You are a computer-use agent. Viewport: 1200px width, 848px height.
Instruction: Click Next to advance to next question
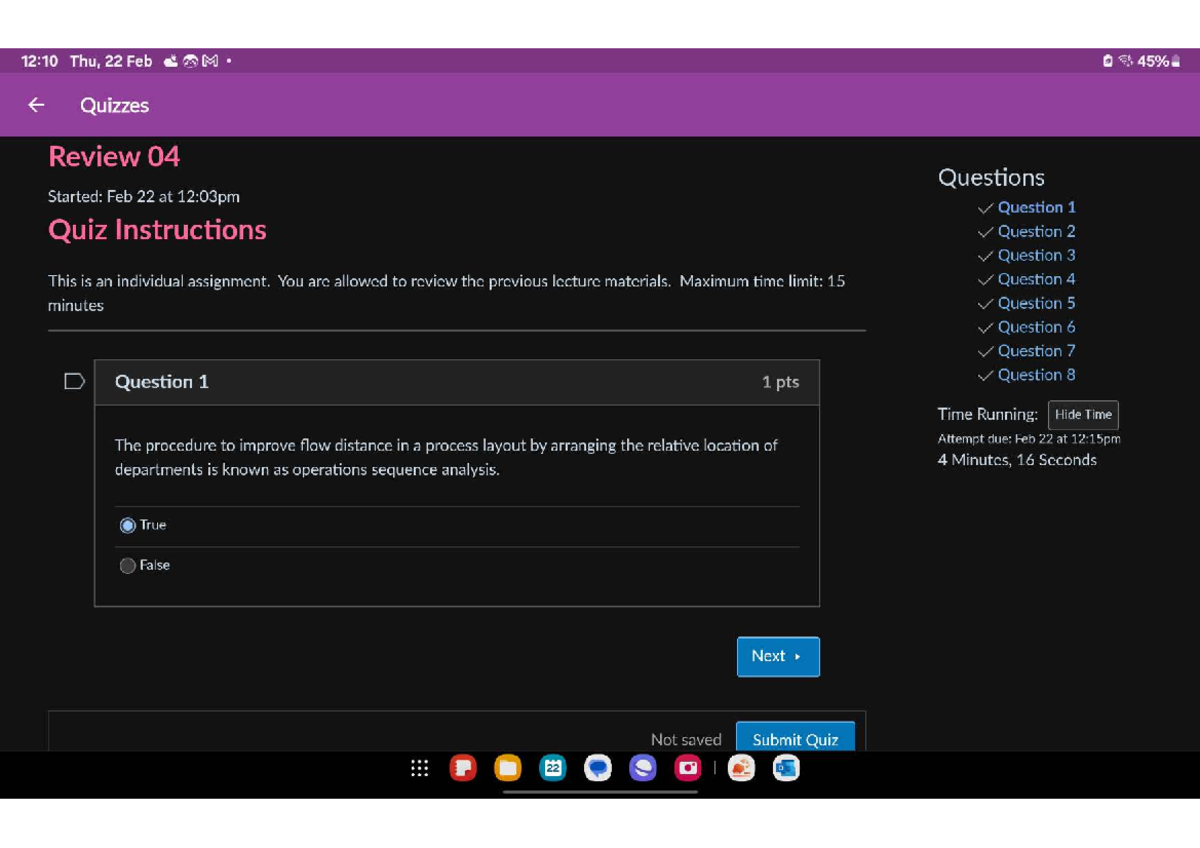(778, 656)
